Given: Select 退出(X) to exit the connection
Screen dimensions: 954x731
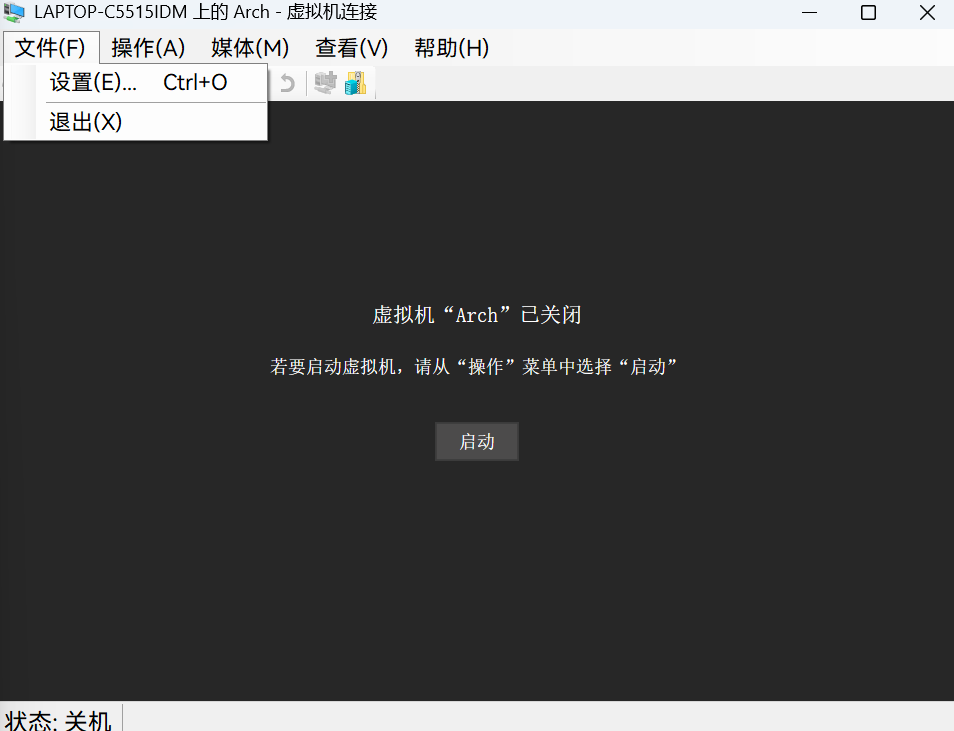Looking at the screenshot, I should pos(86,122).
